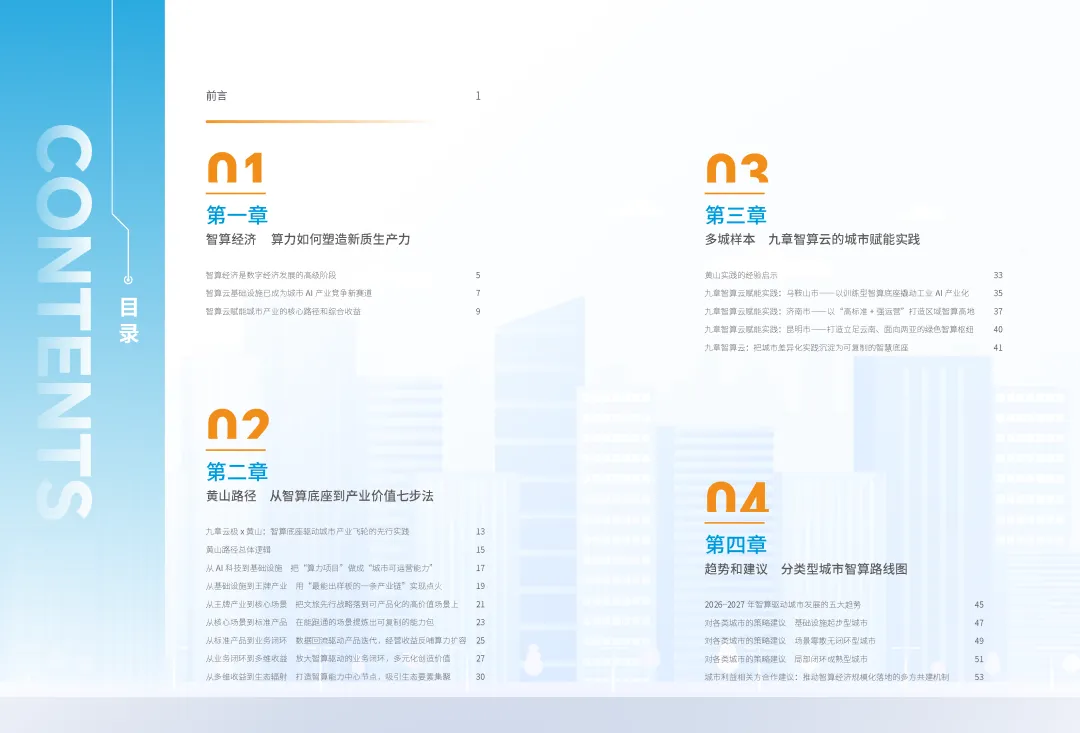This screenshot has width=1080, height=733.
Task: Select the 马鞍山市 practice entry
Action: click(836, 293)
